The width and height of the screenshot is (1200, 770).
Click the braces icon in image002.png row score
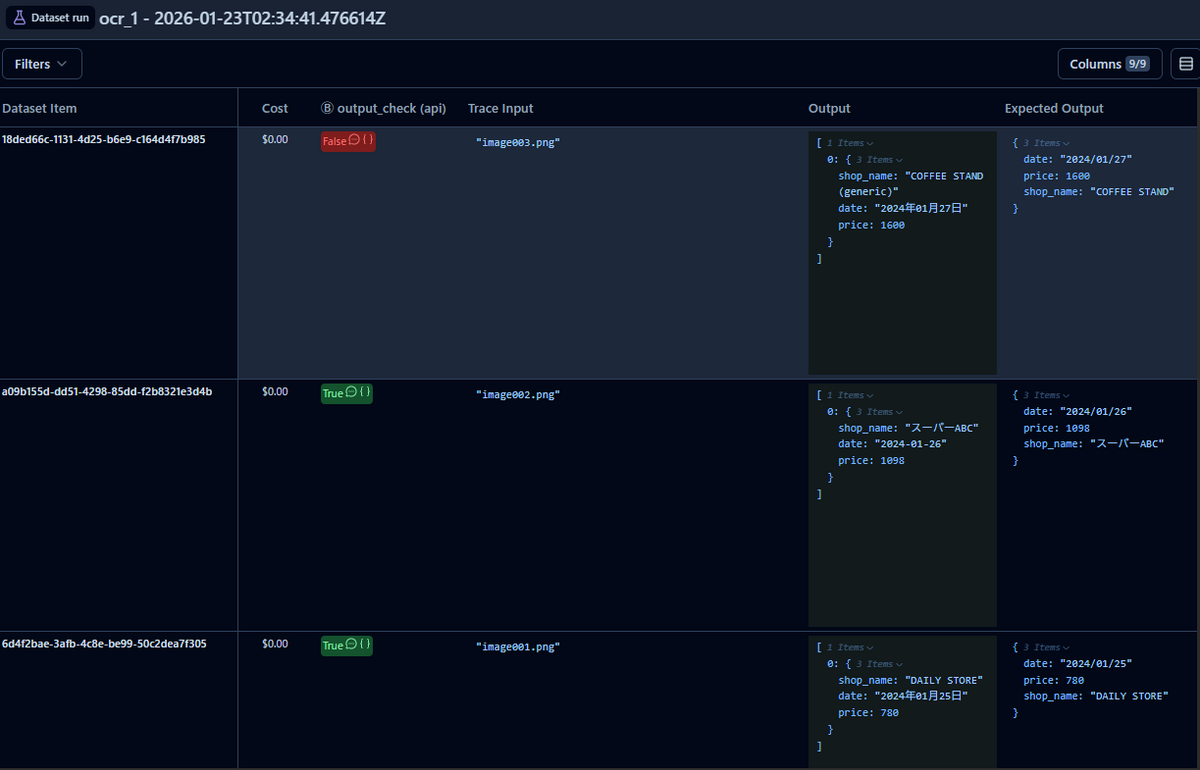pyautogui.click(x=365, y=393)
